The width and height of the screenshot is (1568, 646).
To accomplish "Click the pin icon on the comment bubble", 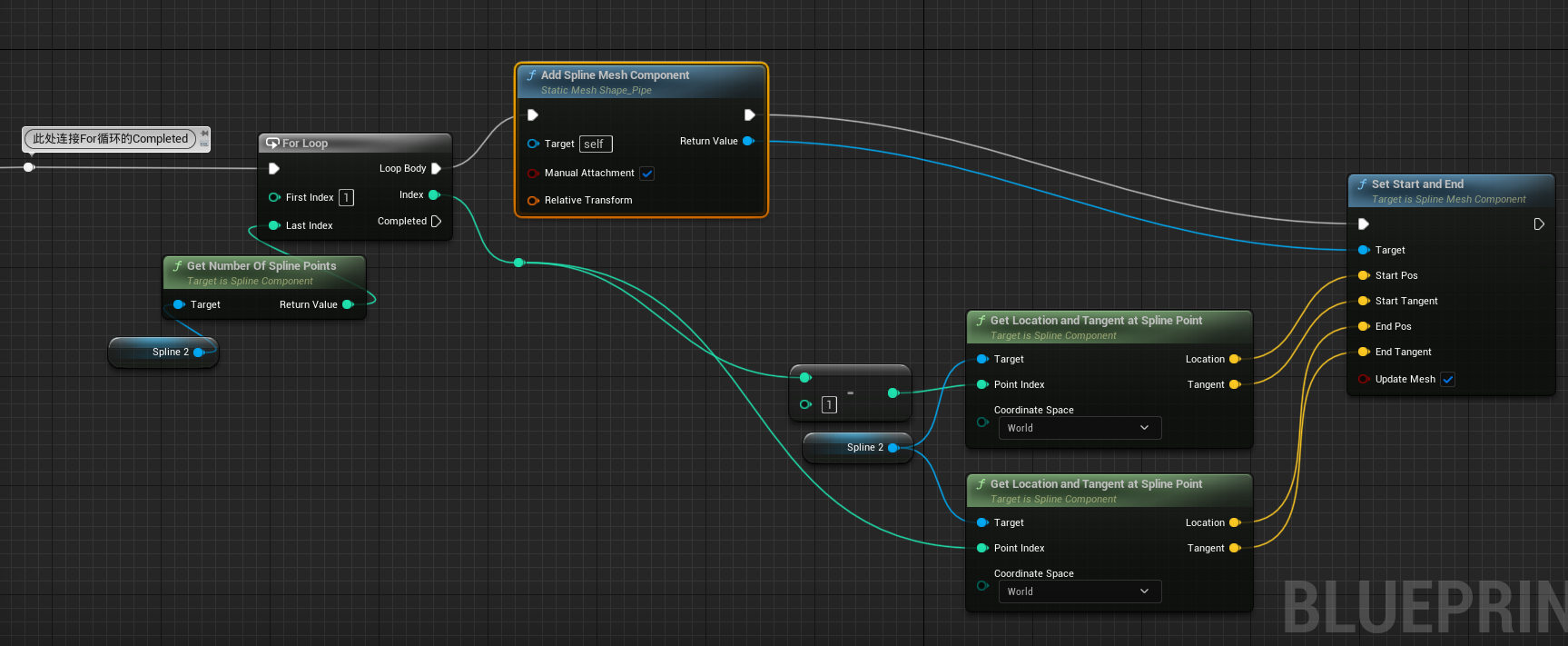I will 205,134.
